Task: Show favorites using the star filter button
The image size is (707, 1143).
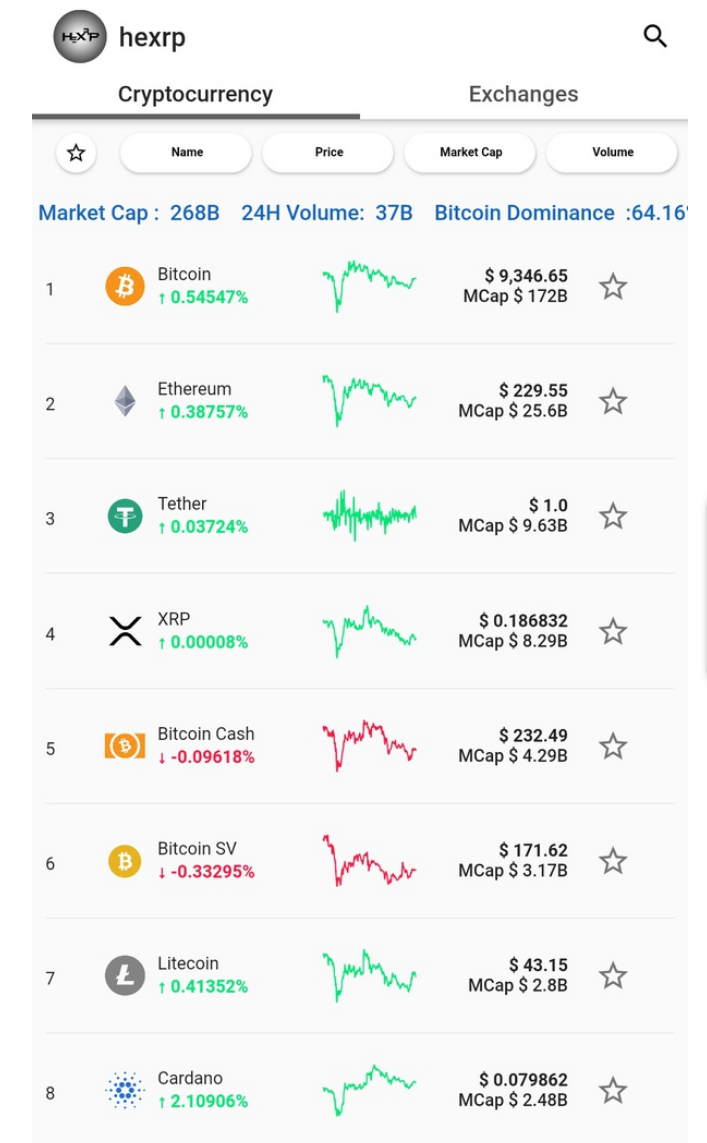Action: (76, 152)
